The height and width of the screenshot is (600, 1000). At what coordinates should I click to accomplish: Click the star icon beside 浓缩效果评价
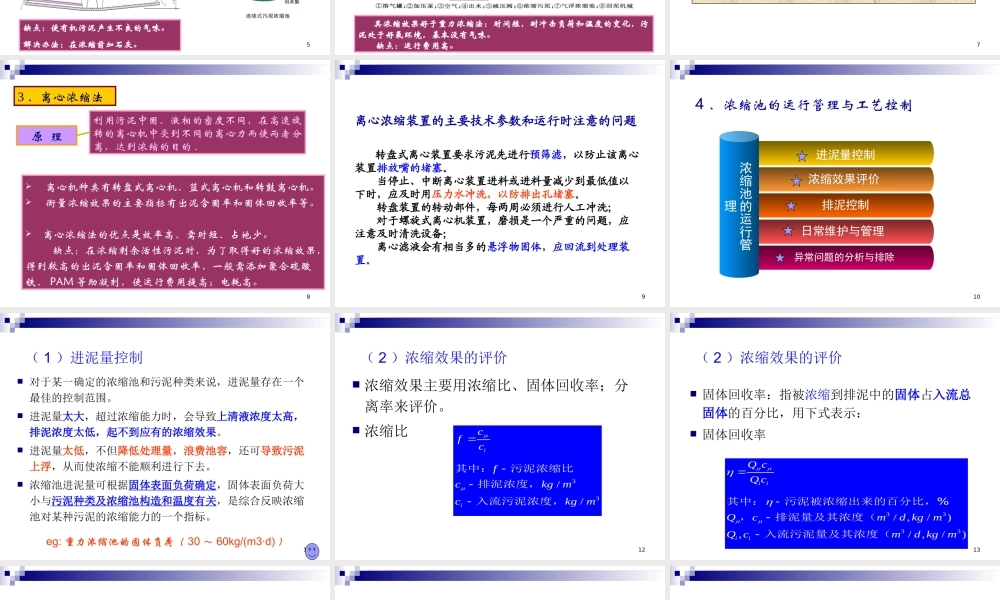796,181
